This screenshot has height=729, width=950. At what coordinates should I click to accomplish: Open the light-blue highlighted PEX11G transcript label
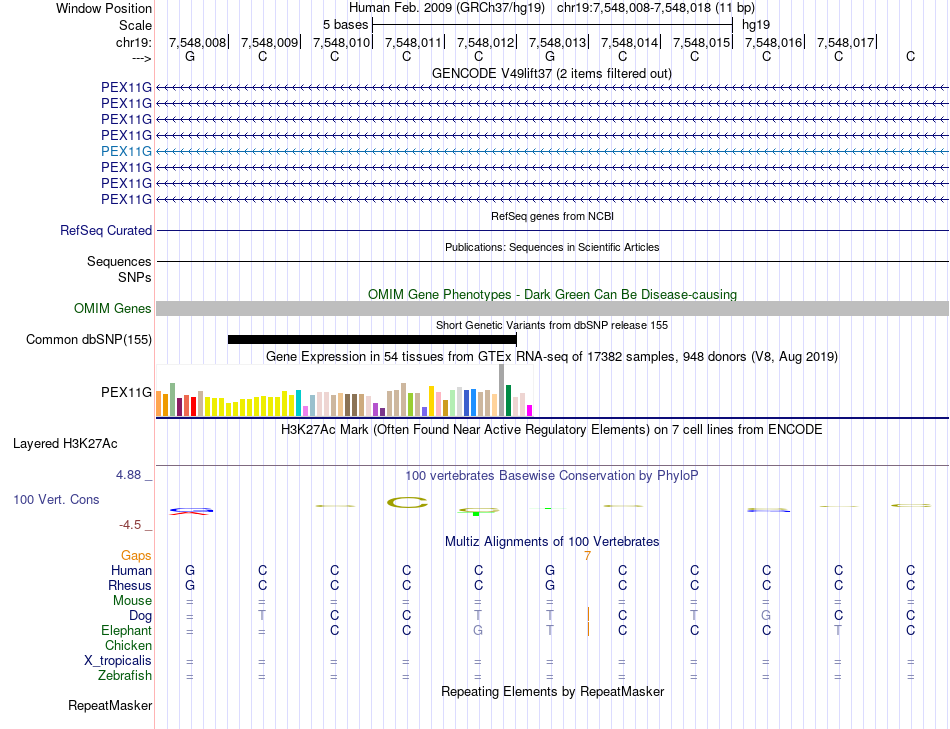[126, 151]
